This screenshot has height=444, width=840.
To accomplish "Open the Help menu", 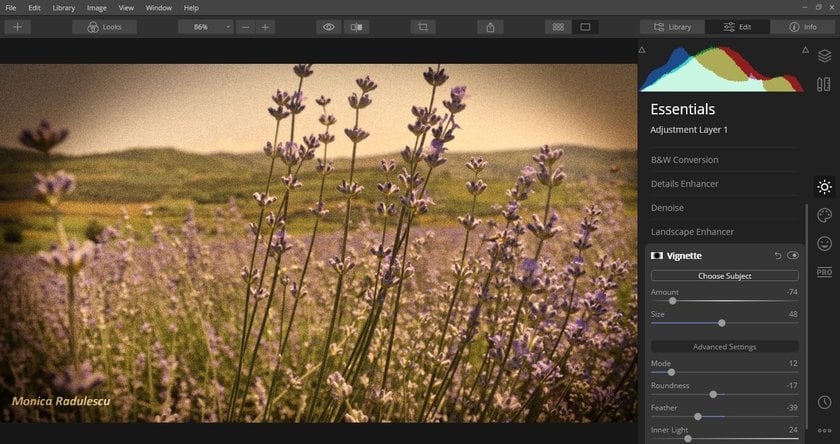I will [191, 8].
